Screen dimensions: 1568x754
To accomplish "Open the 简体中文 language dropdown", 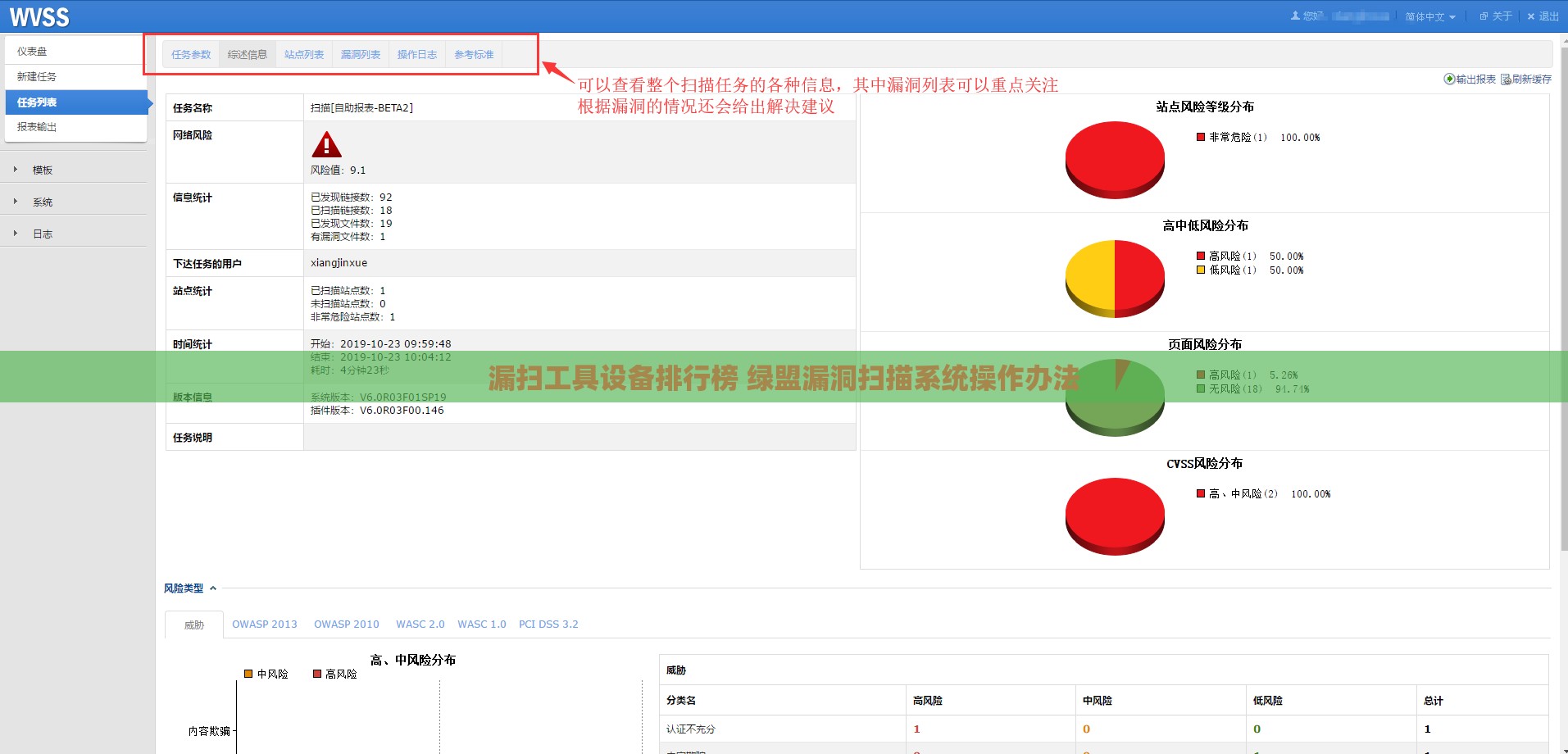I will tap(1430, 16).
